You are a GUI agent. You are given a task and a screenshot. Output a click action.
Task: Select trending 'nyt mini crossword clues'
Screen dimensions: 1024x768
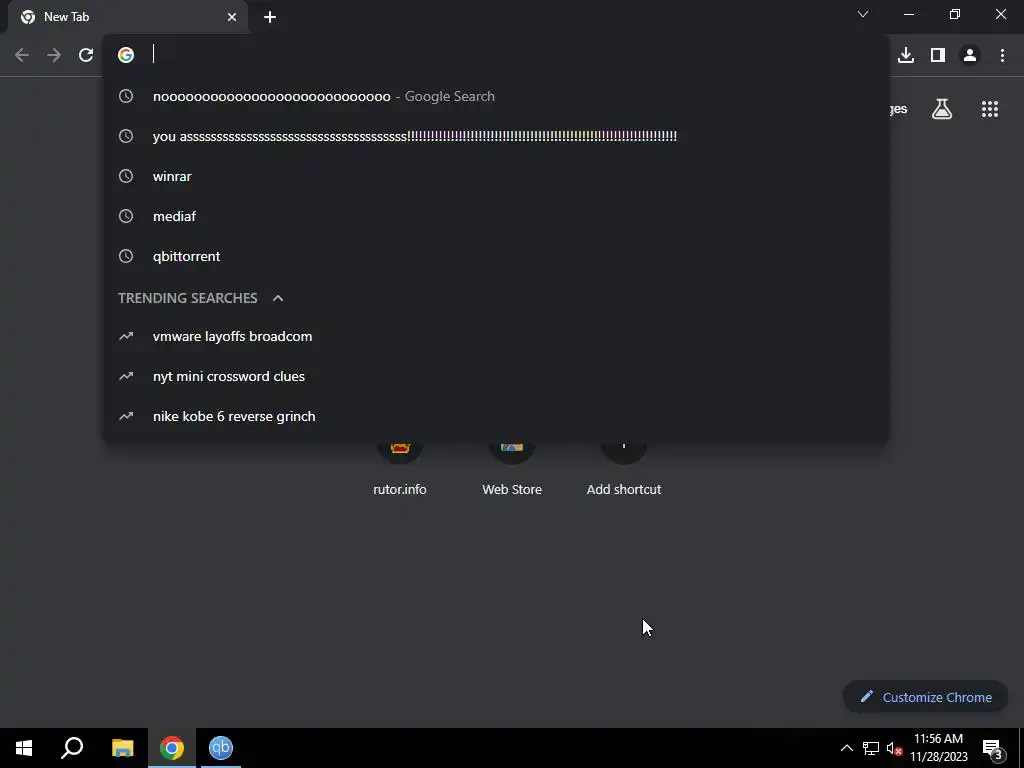(x=496, y=376)
